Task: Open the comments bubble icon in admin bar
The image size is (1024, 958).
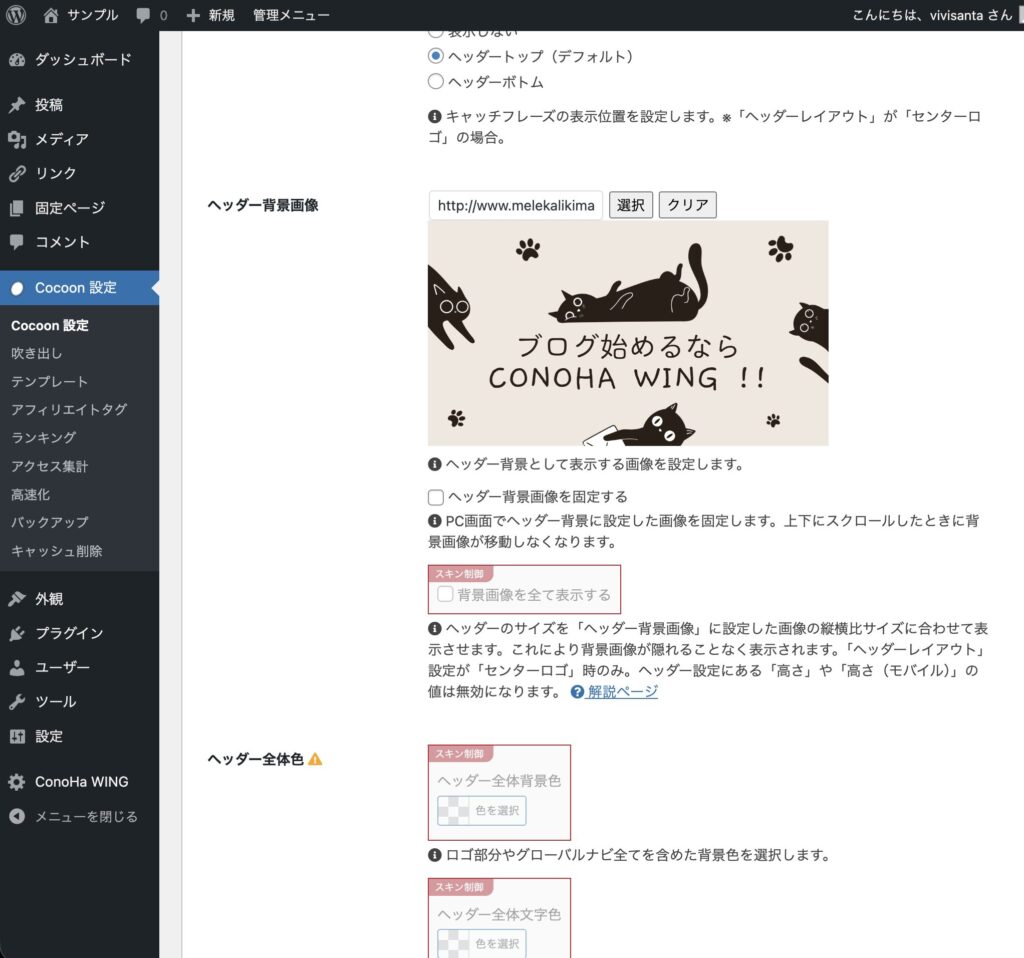Action: 144,15
